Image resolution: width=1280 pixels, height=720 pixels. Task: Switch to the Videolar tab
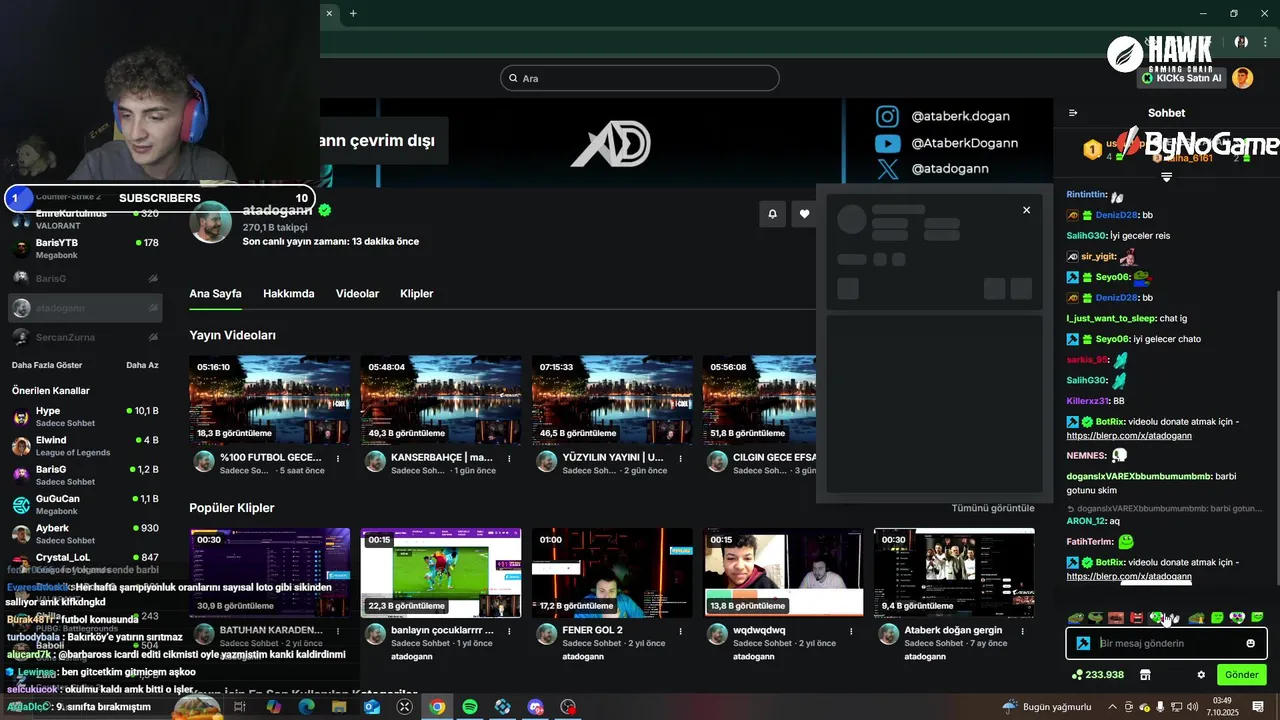(357, 294)
